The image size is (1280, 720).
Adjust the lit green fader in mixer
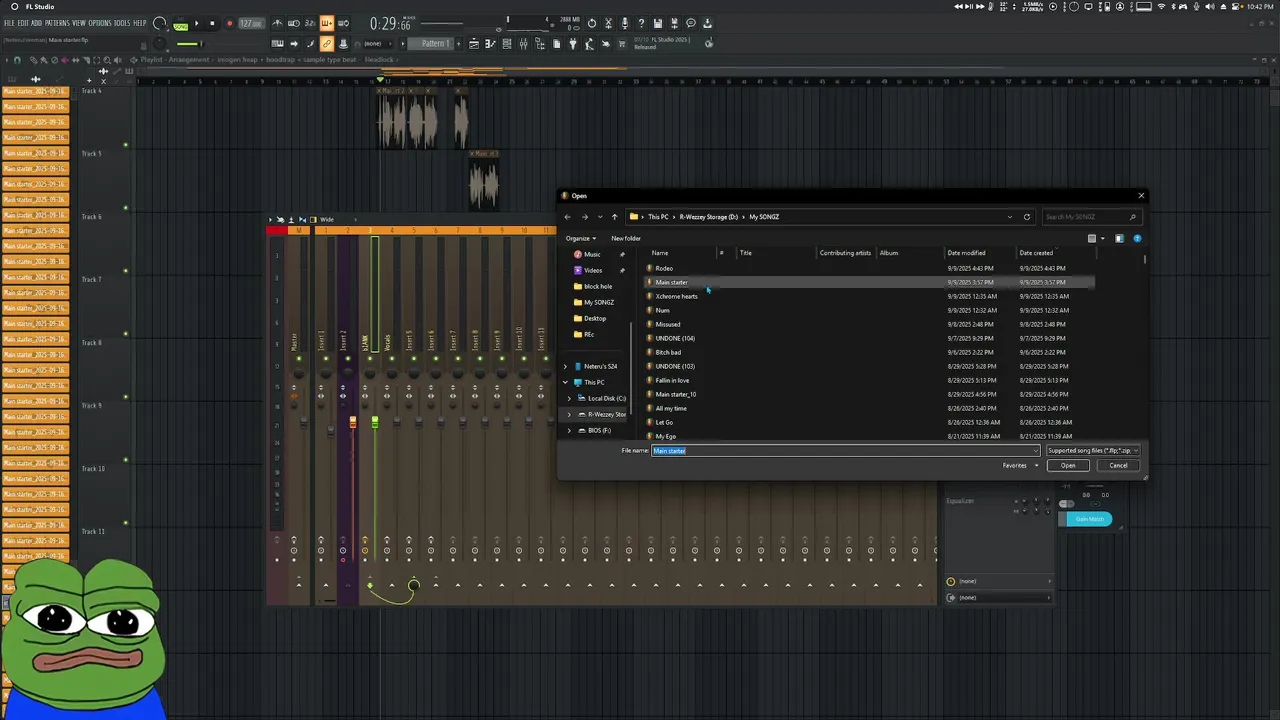[x=374, y=424]
